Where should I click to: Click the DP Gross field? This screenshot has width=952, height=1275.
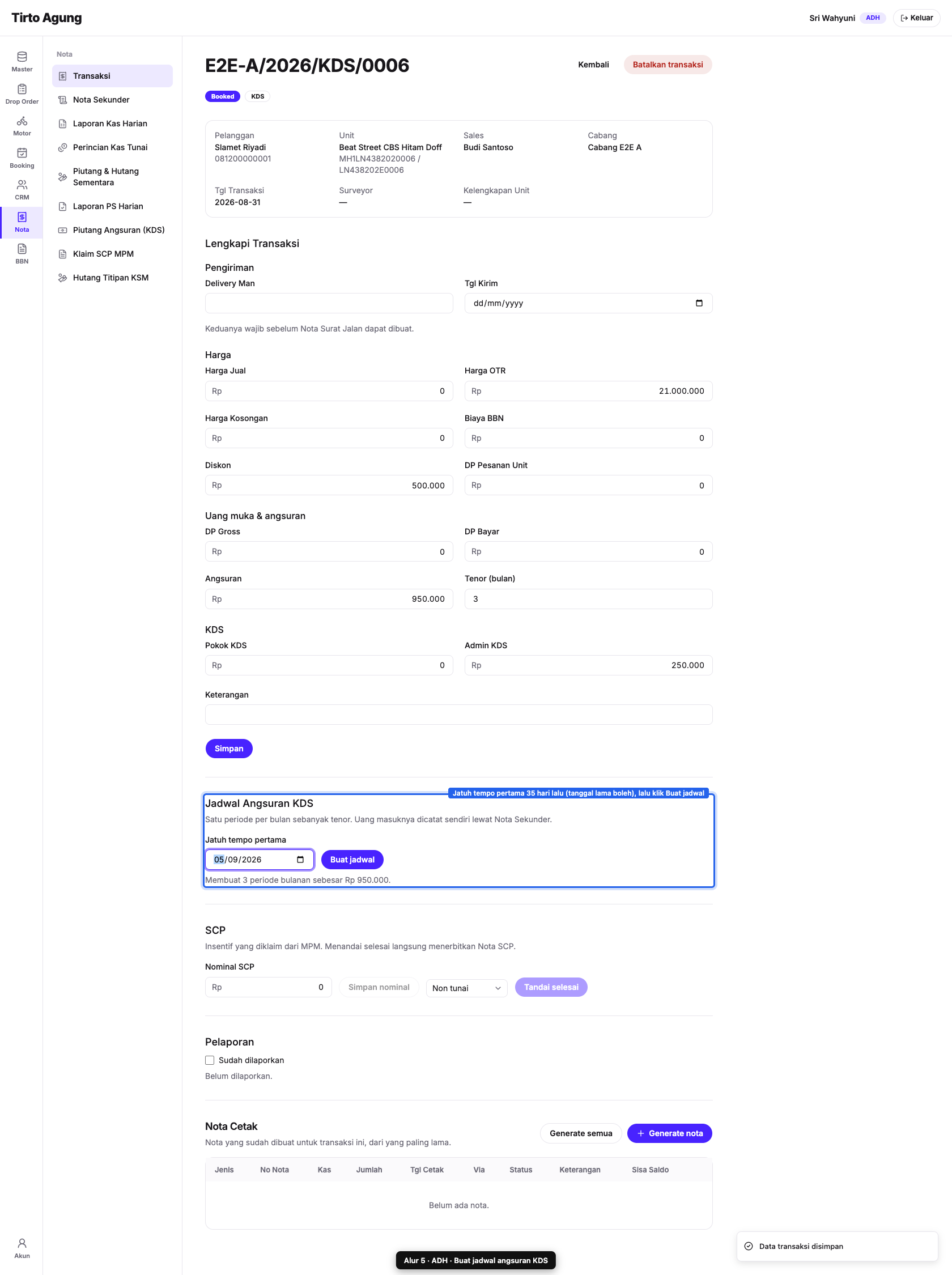coord(329,552)
